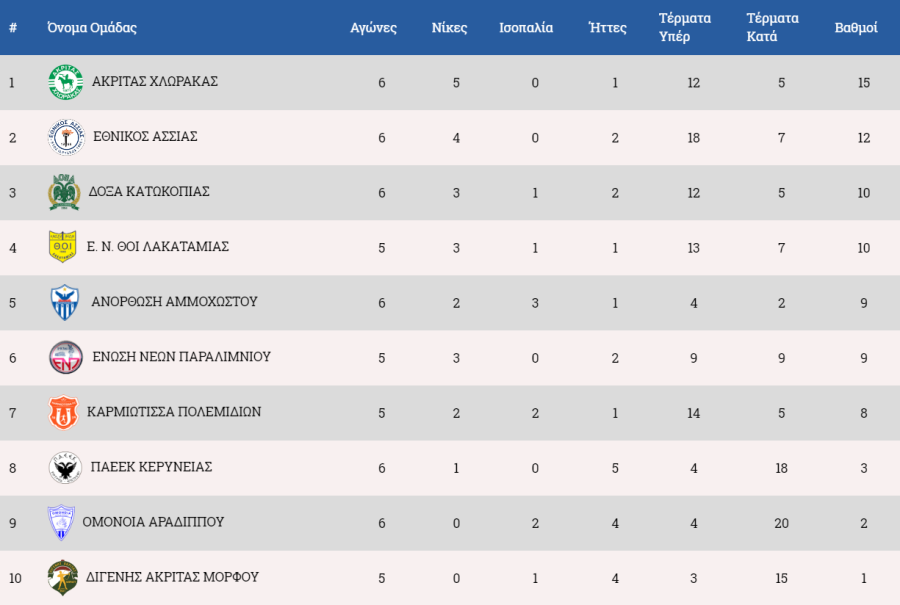Click the Αγώνες column header
Image resolution: width=900 pixels, height=605 pixels.
(x=374, y=28)
